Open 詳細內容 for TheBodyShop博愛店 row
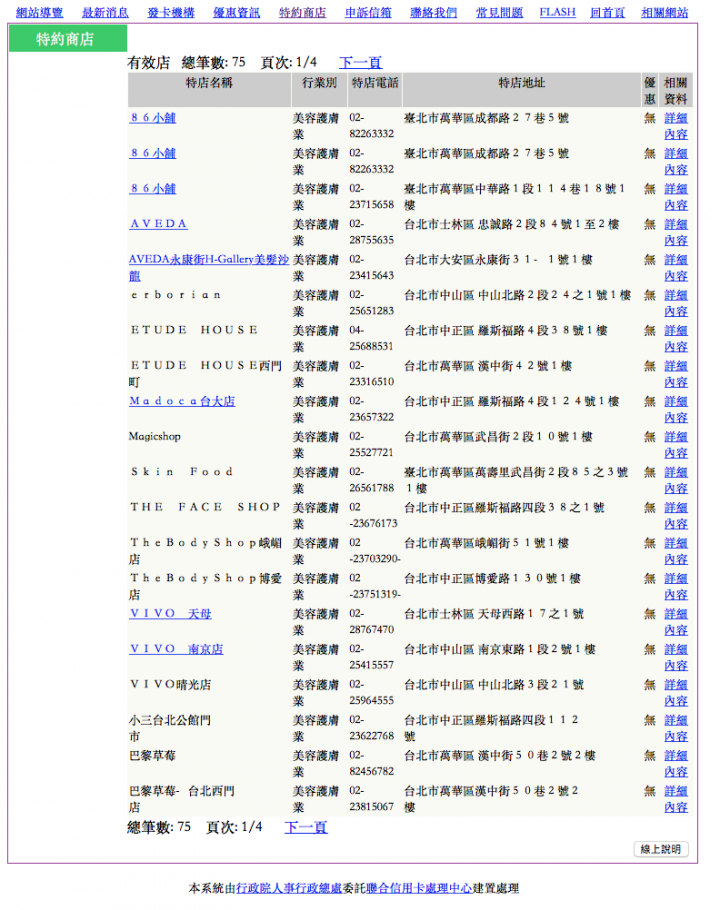 pyautogui.click(x=676, y=586)
